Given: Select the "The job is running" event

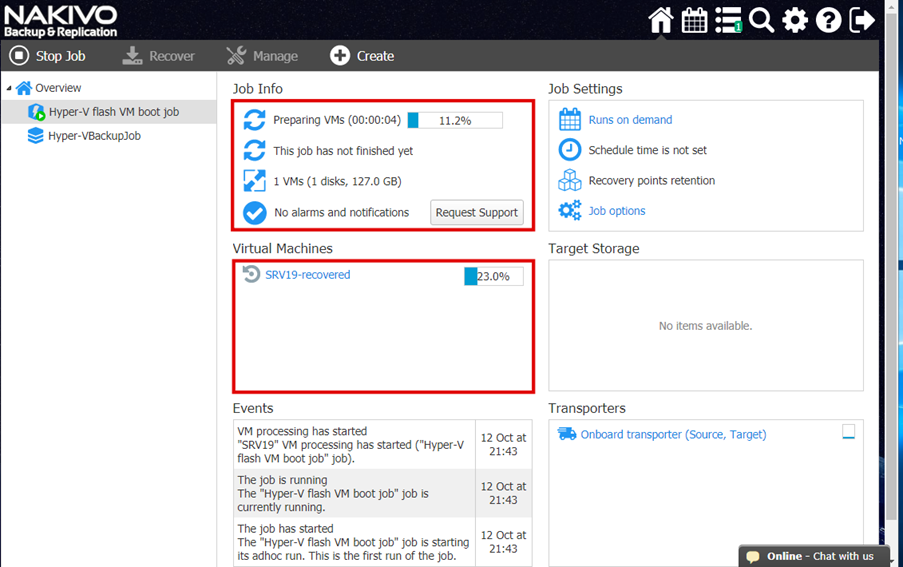Looking at the screenshot, I should pos(382,493).
